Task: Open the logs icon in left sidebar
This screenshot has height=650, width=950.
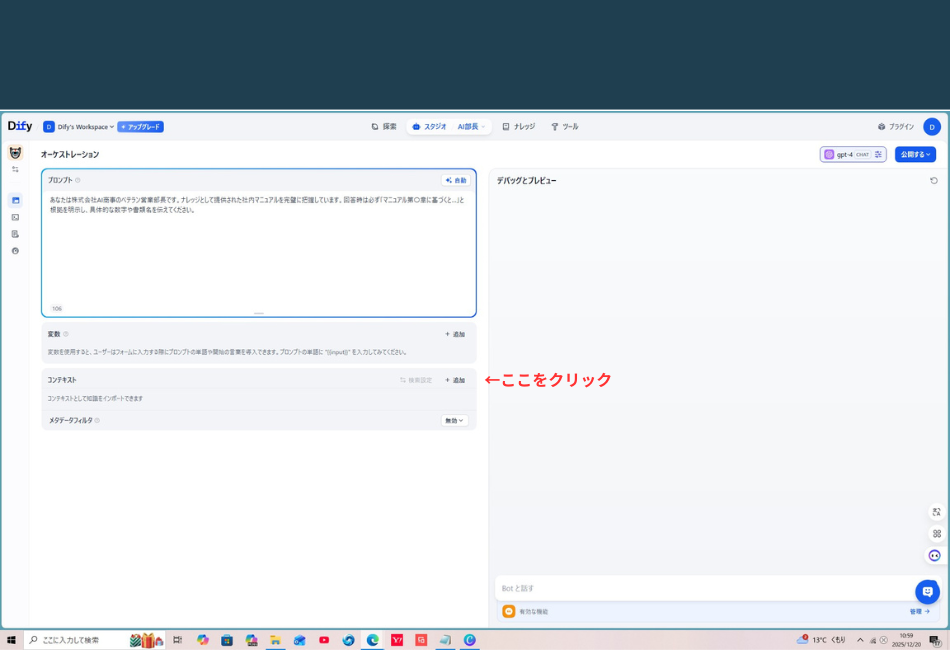Action: pyautogui.click(x=15, y=234)
